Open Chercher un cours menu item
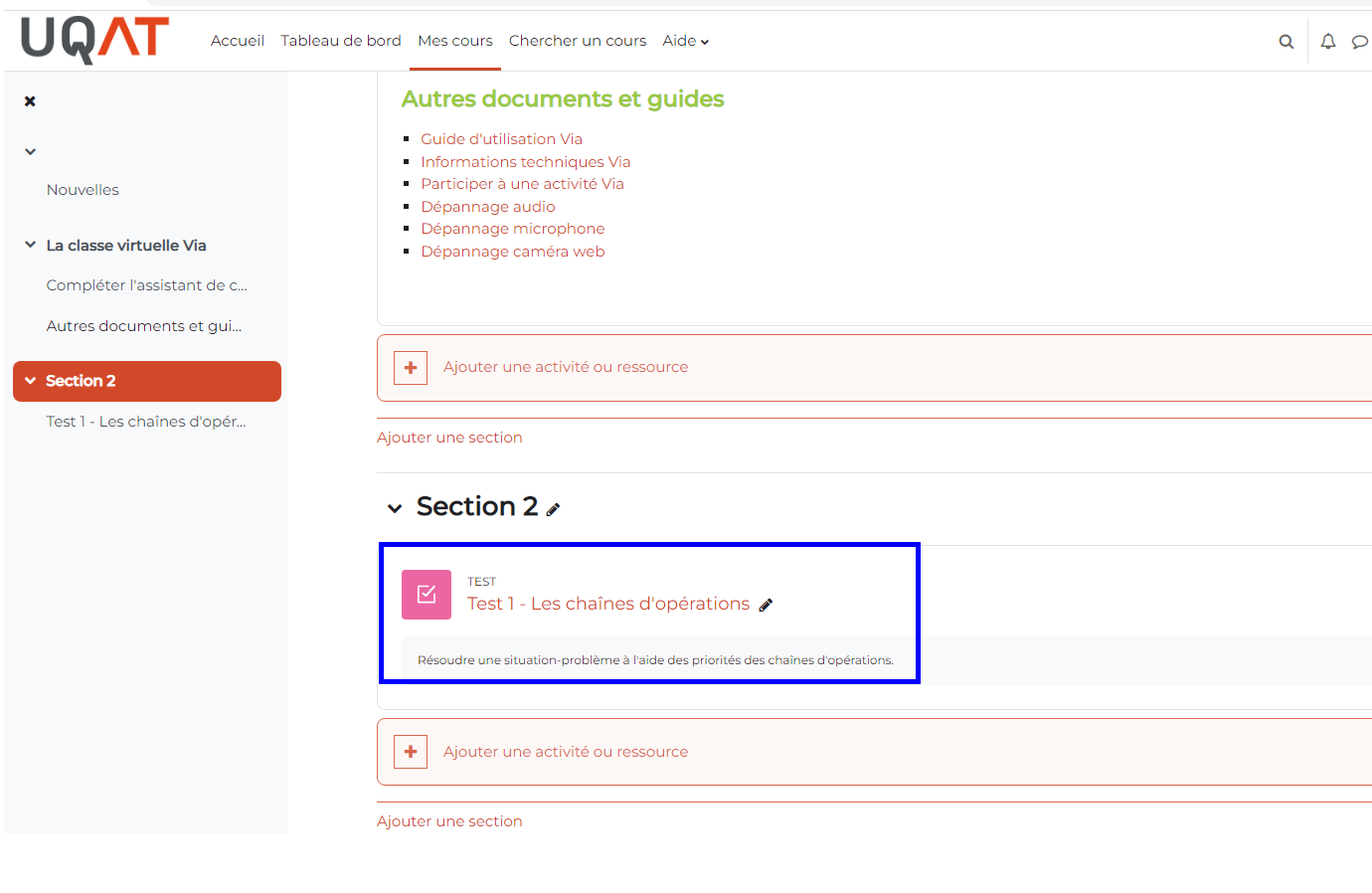This screenshot has width=1372, height=893. pos(577,41)
